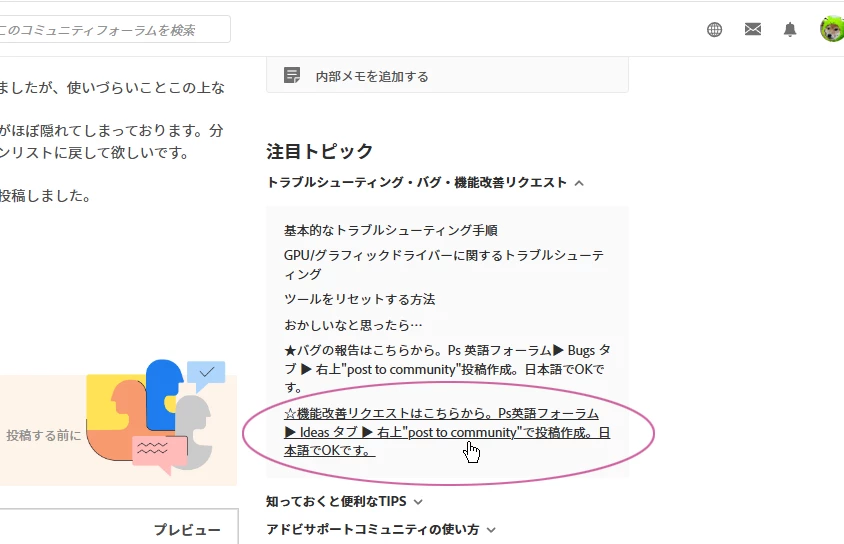
Task: Open the globe language selector icon
Action: point(714,30)
